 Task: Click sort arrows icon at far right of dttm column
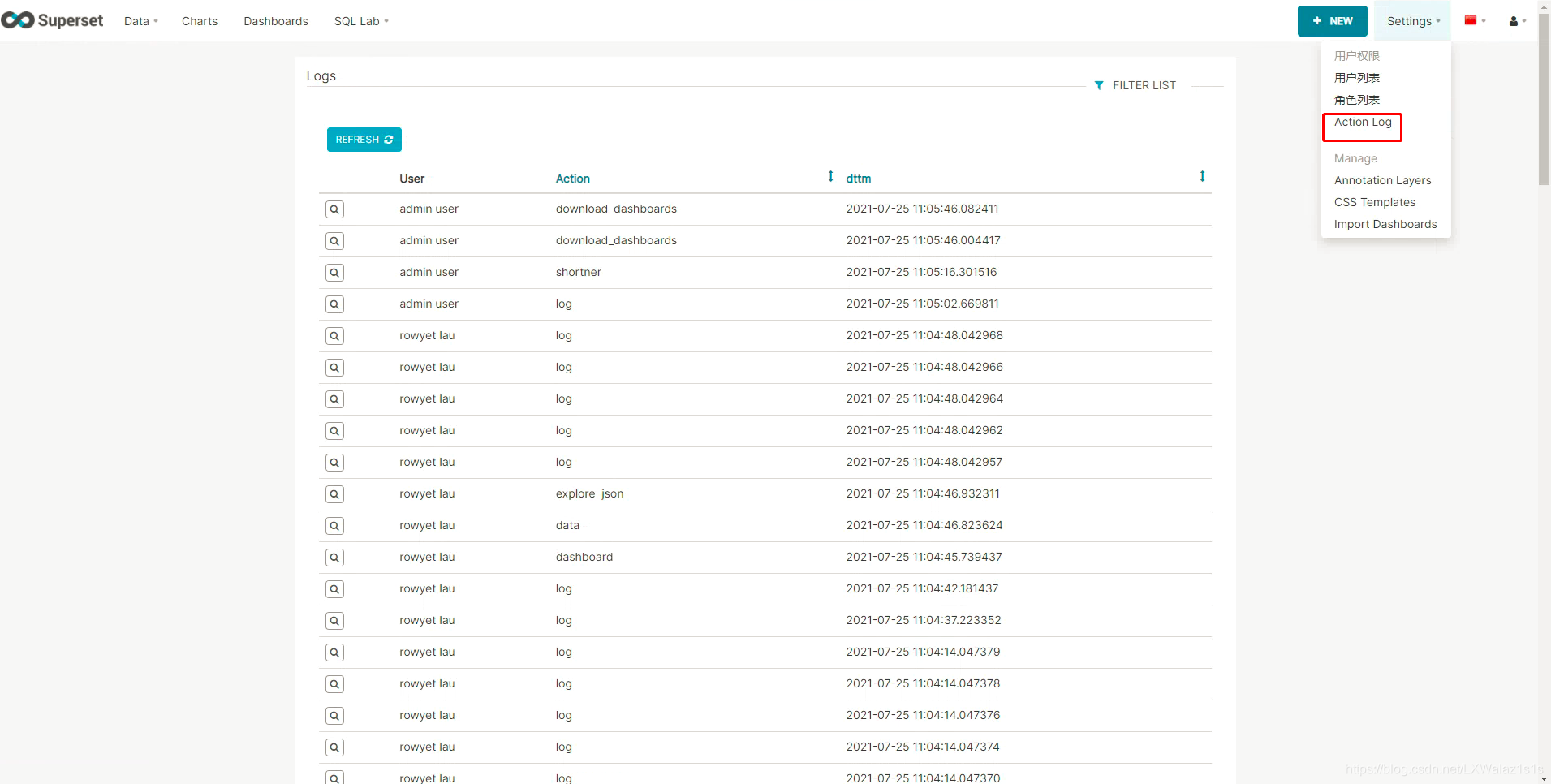[1202, 176]
